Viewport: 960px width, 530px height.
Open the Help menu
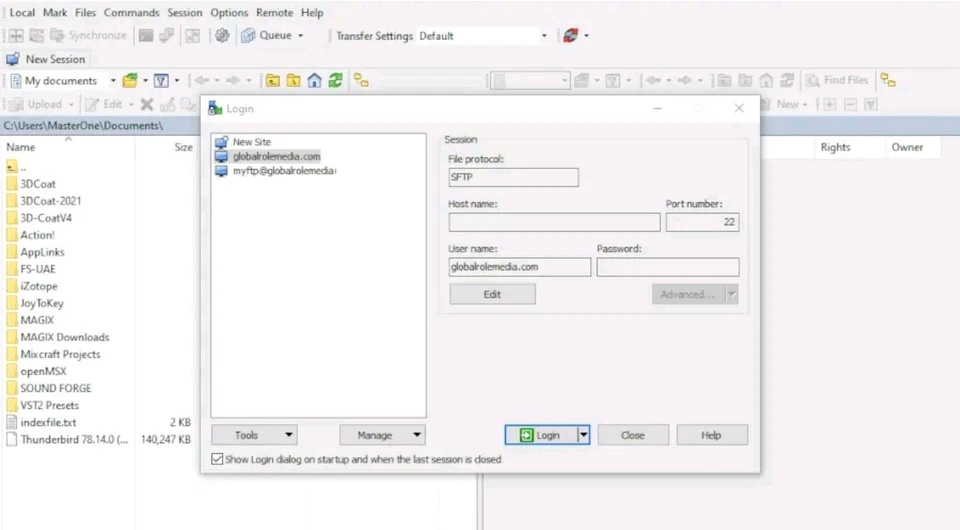click(312, 12)
